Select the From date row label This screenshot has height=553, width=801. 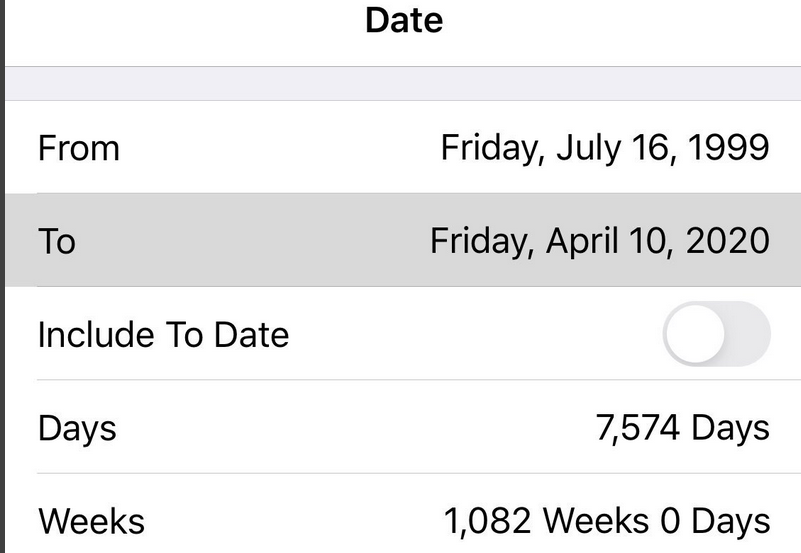click(x=78, y=148)
